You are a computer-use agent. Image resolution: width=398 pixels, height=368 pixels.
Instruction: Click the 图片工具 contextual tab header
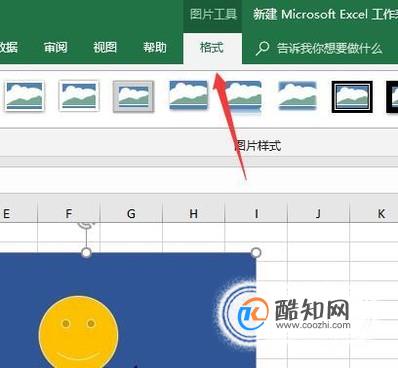point(213,15)
